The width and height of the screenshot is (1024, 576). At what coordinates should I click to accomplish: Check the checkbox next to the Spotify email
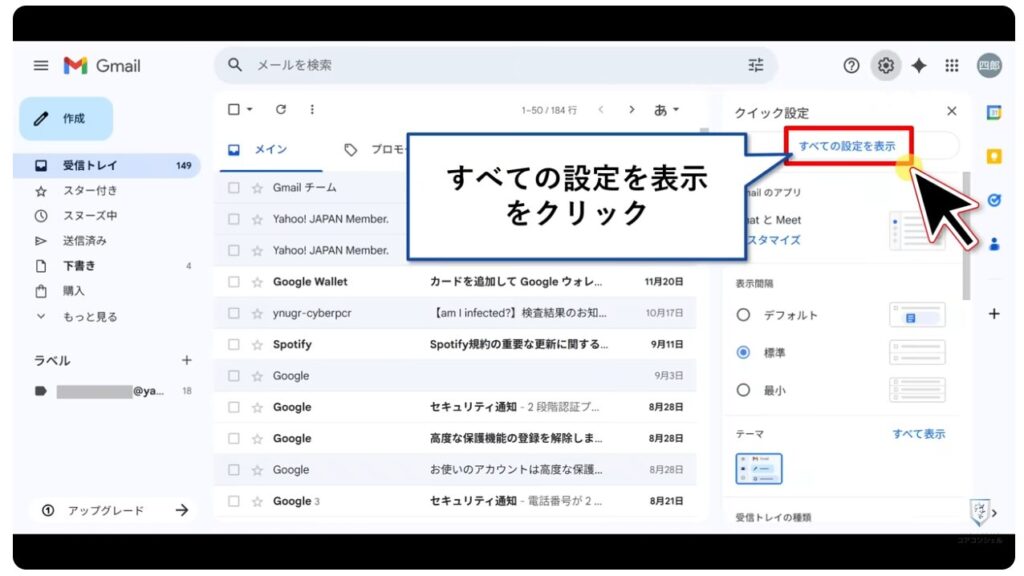(x=235, y=343)
